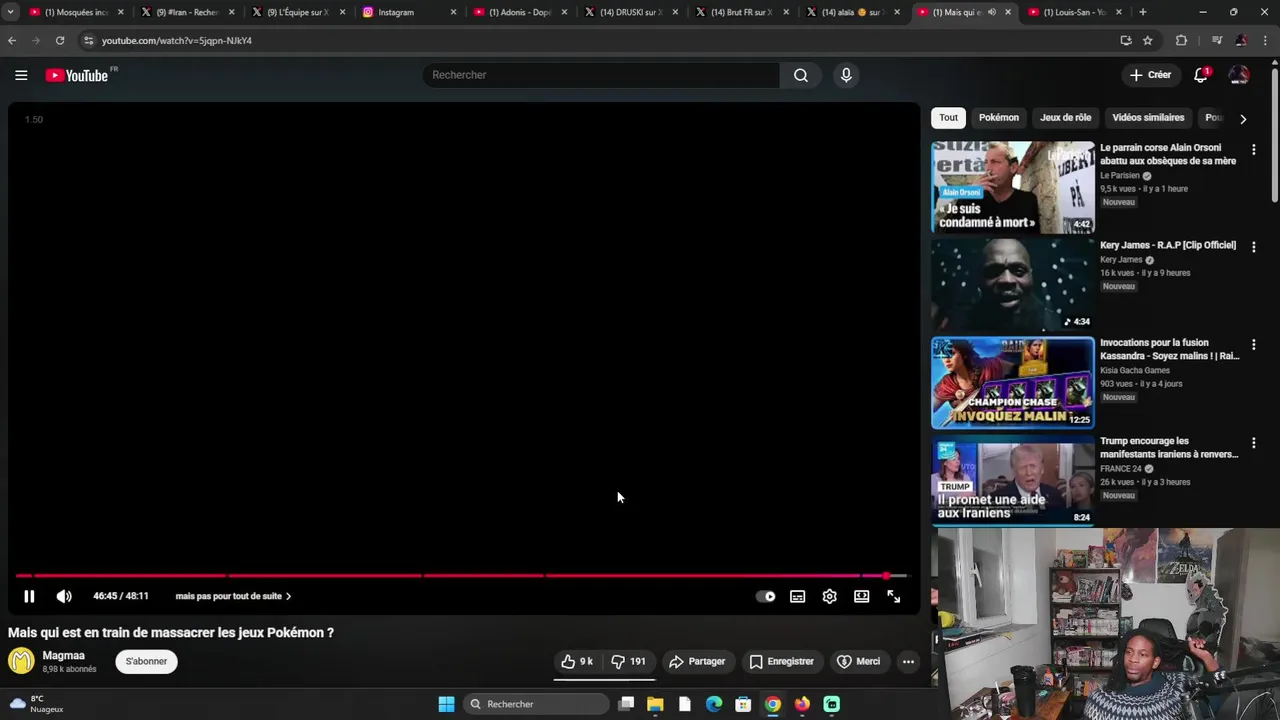This screenshot has height=720, width=1280.
Task: Open Champion Chase Raid thumbnail
Action: click(1012, 383)
